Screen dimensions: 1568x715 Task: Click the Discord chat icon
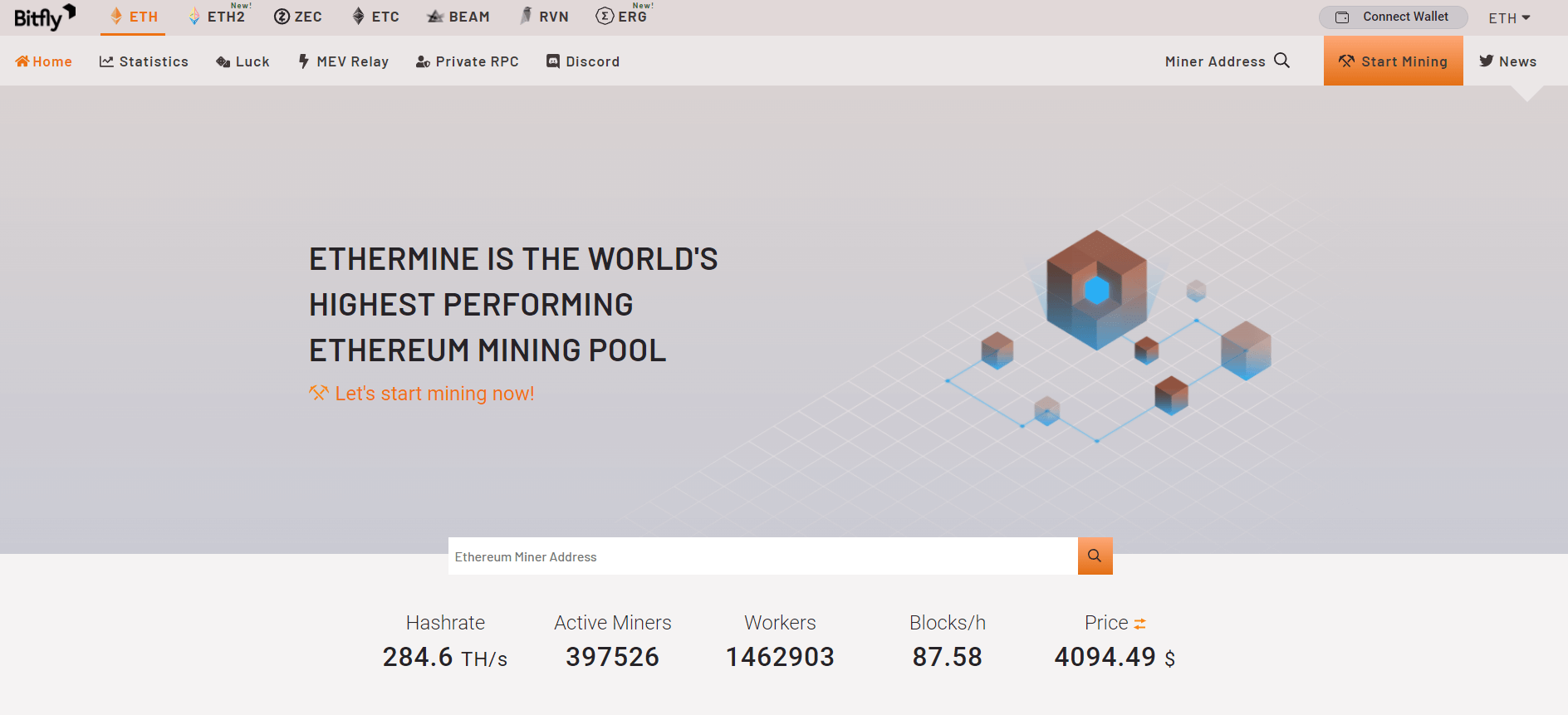click(553, 61)
